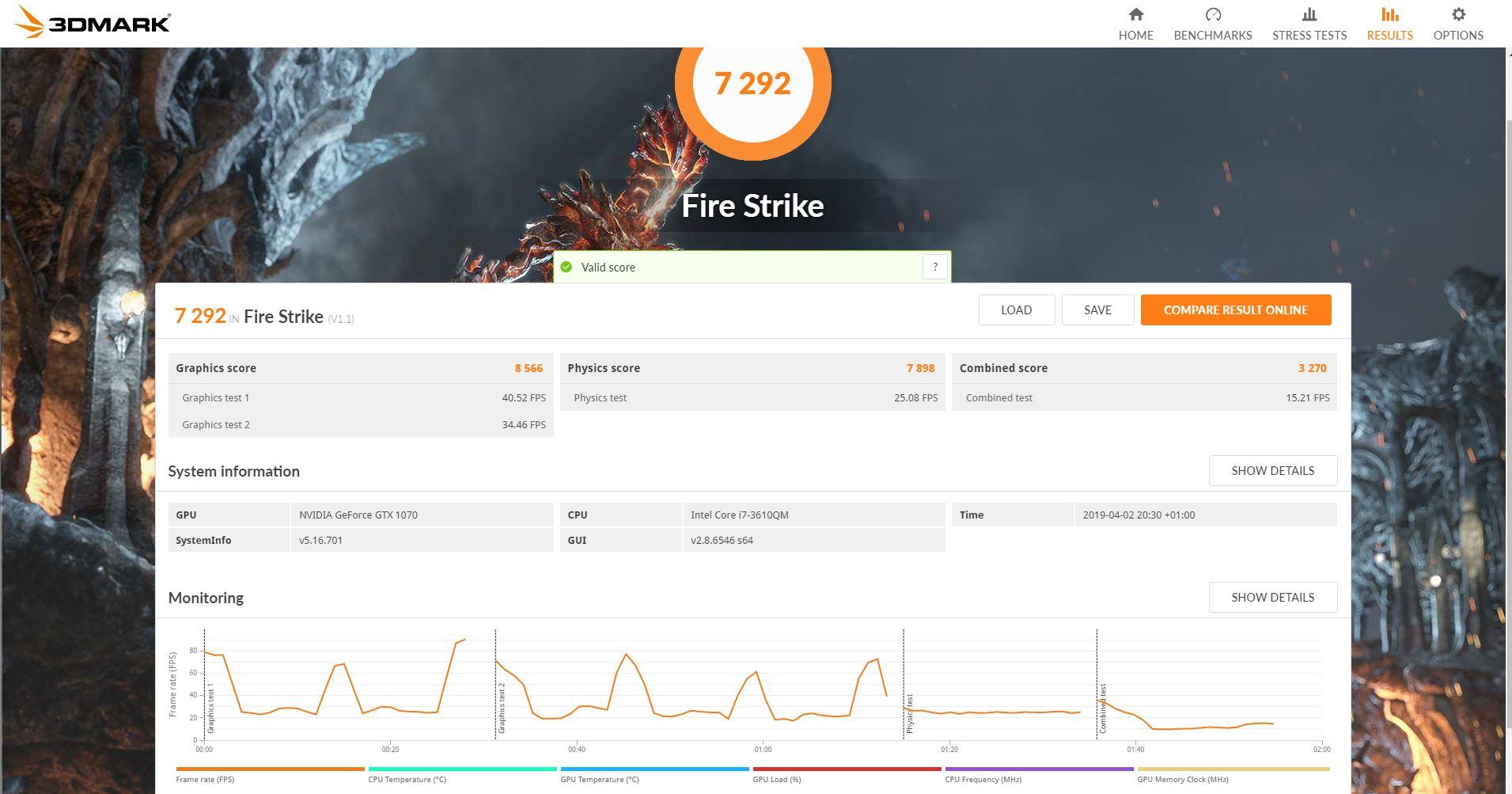Select the Results tab

(1389, 24)
